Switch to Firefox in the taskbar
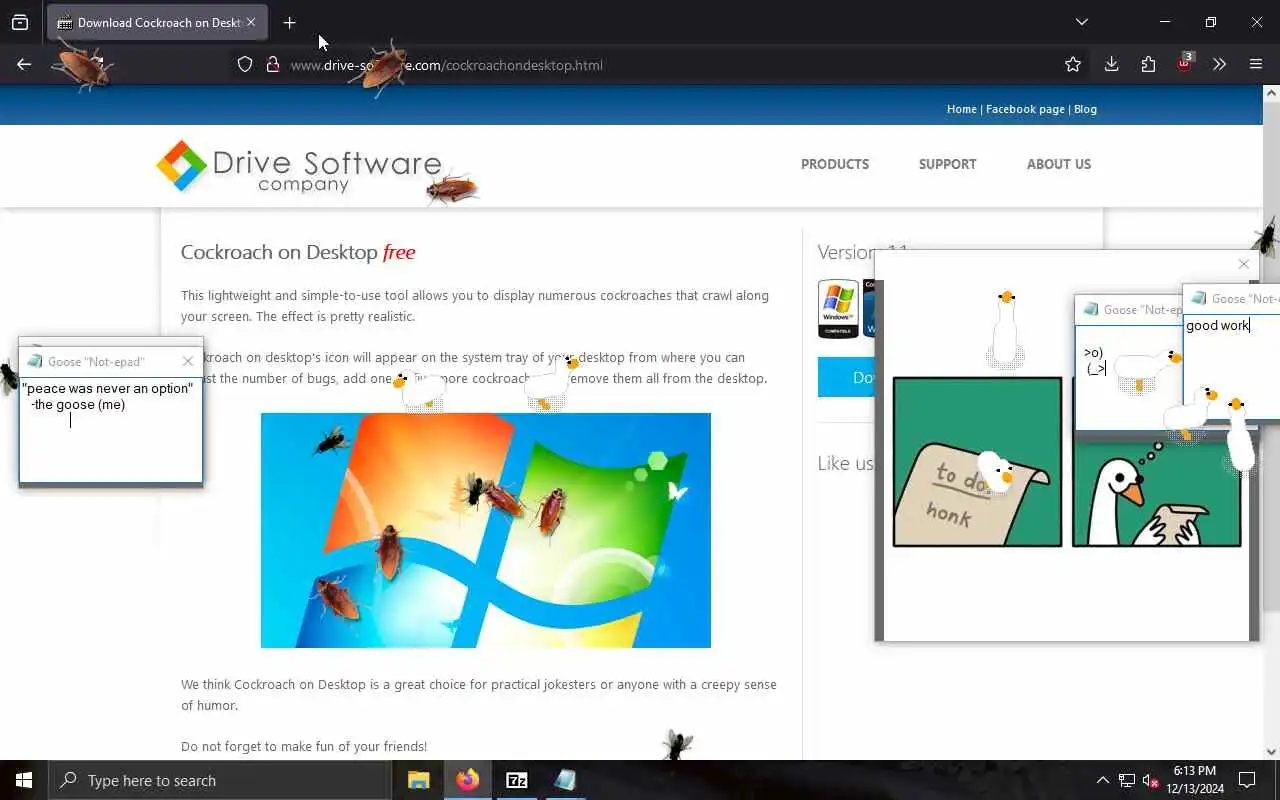Image resolution: width=1280 pixels, height=800 pixels. pos(468,780)
